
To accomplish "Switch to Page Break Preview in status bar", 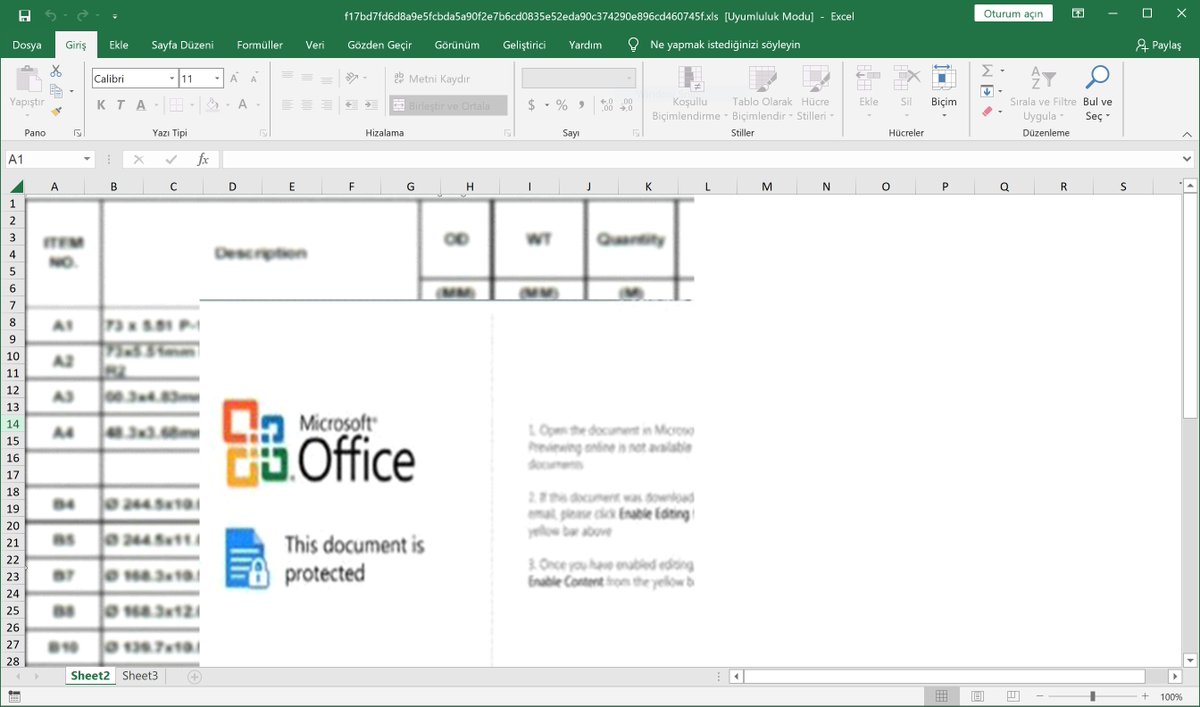I will pos(1013,696).
